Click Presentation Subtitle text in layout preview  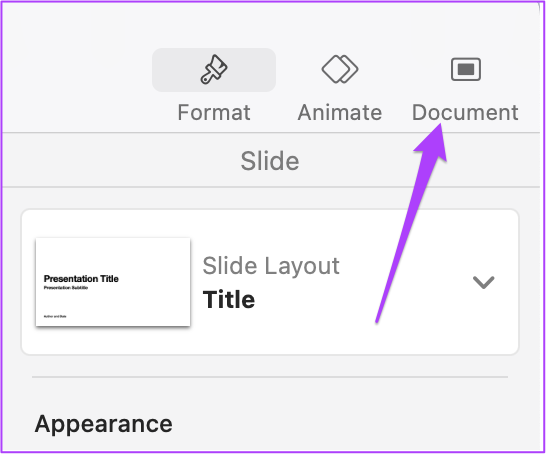coord(66,288)
